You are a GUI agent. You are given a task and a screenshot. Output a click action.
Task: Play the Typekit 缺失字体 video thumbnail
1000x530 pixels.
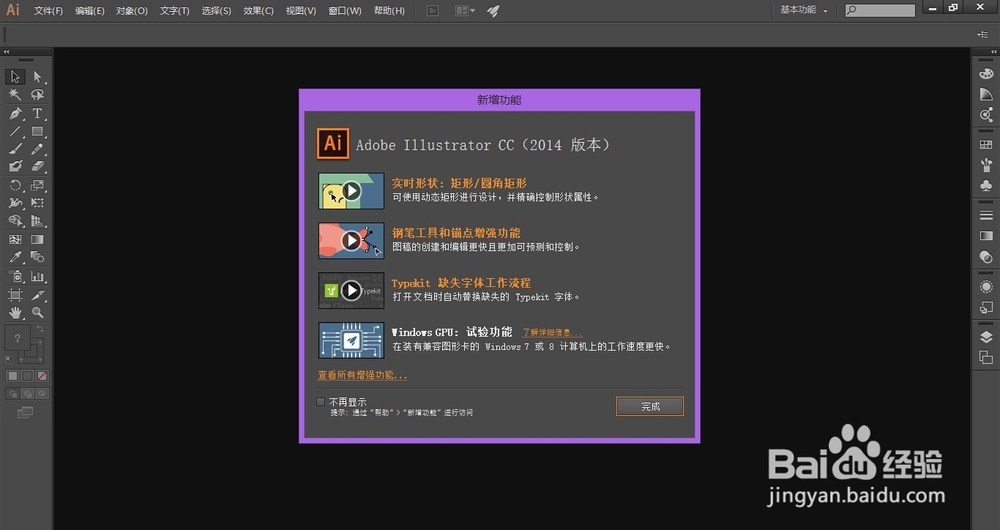[x=351, y=291]
